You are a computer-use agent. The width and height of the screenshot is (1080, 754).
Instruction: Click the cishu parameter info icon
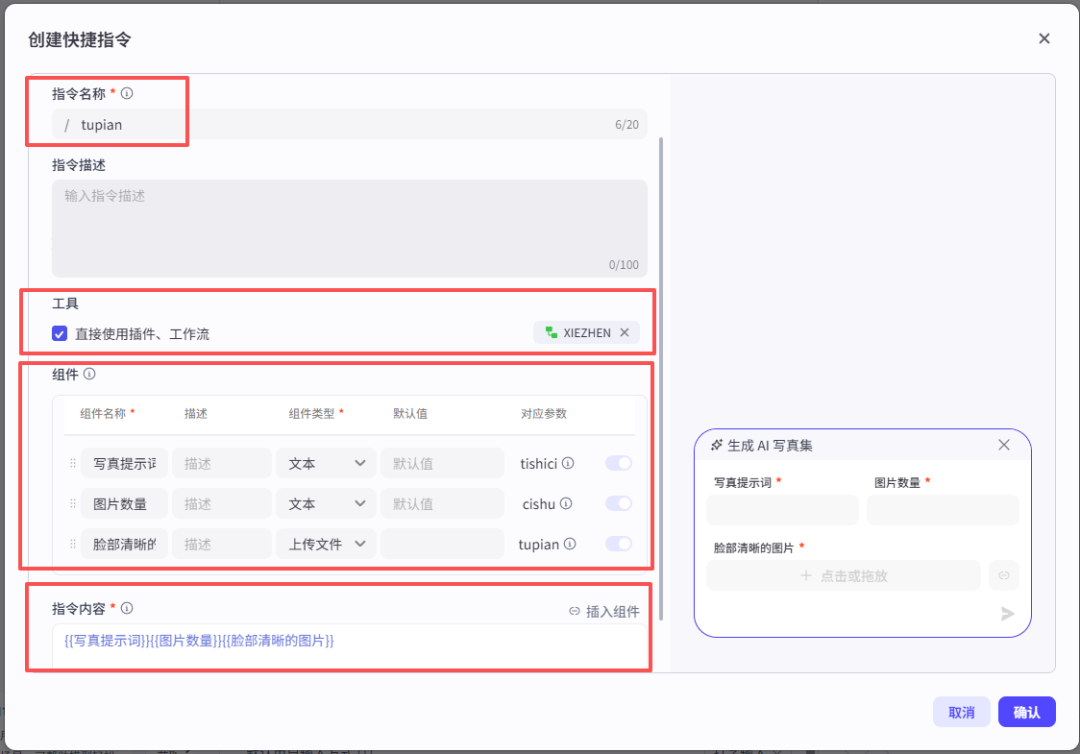tap(566, 503)
